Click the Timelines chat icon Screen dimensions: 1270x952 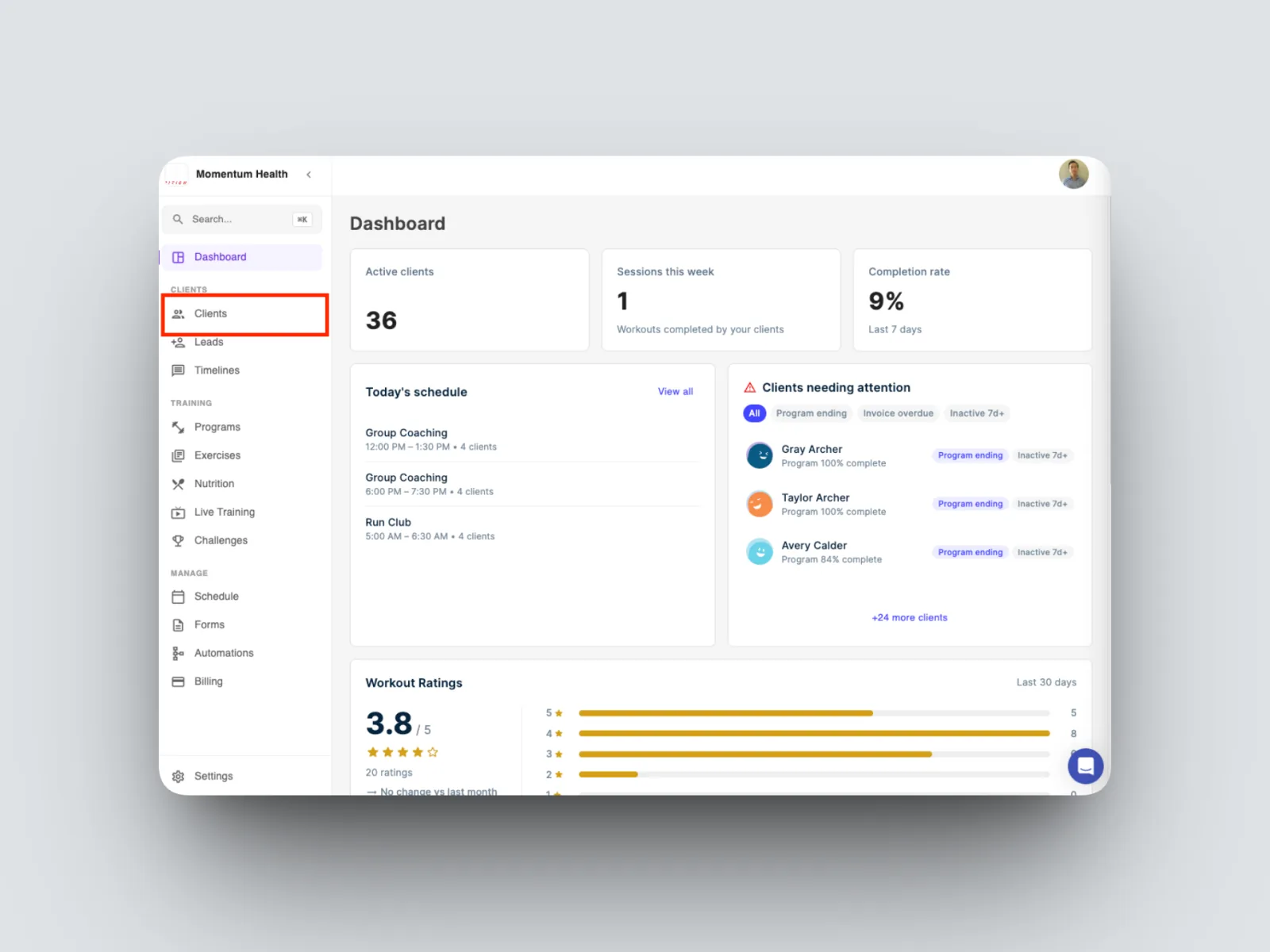point(178,370)
